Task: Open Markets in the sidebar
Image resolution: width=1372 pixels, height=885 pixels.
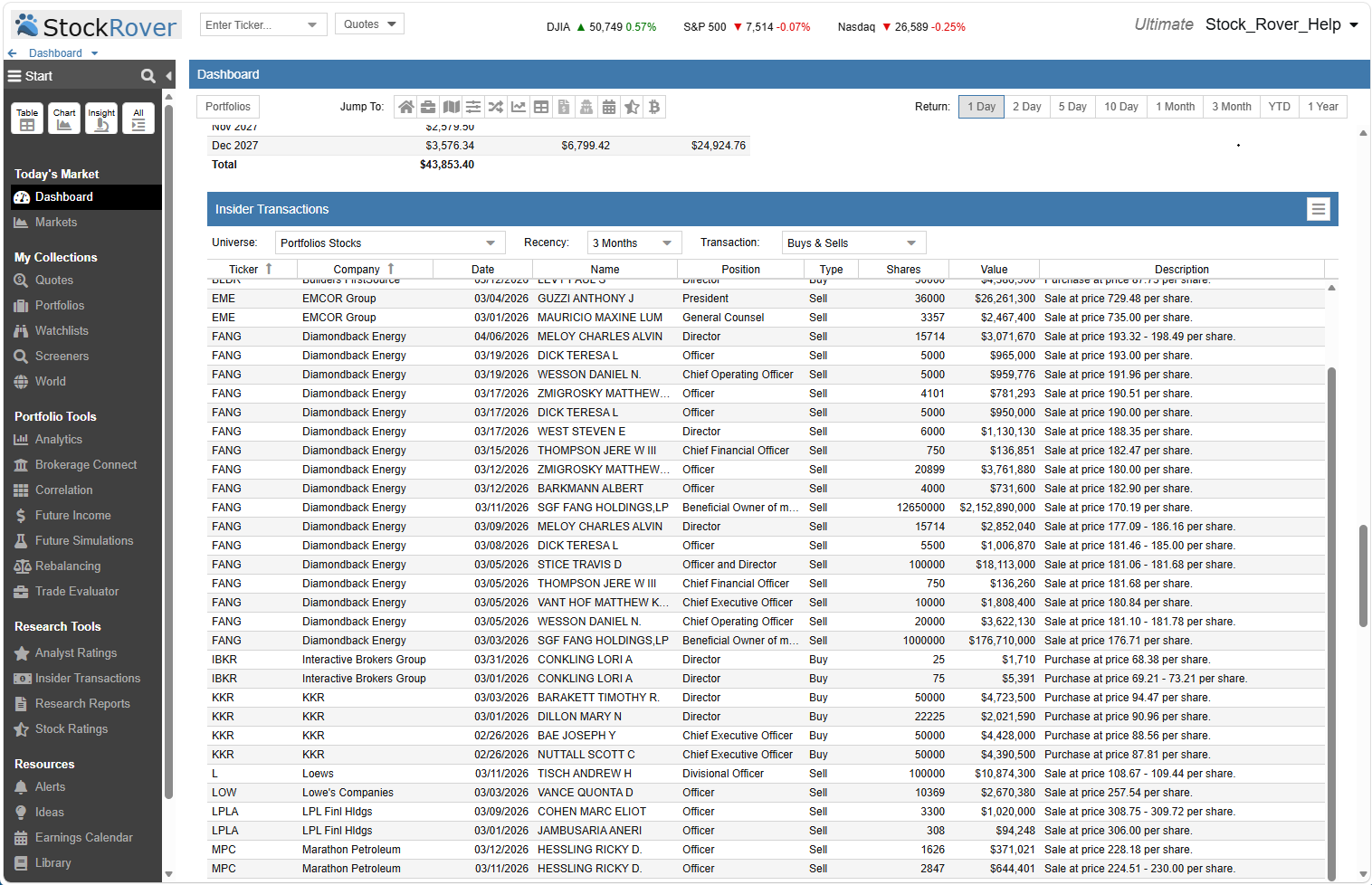Action: point(56,223)
